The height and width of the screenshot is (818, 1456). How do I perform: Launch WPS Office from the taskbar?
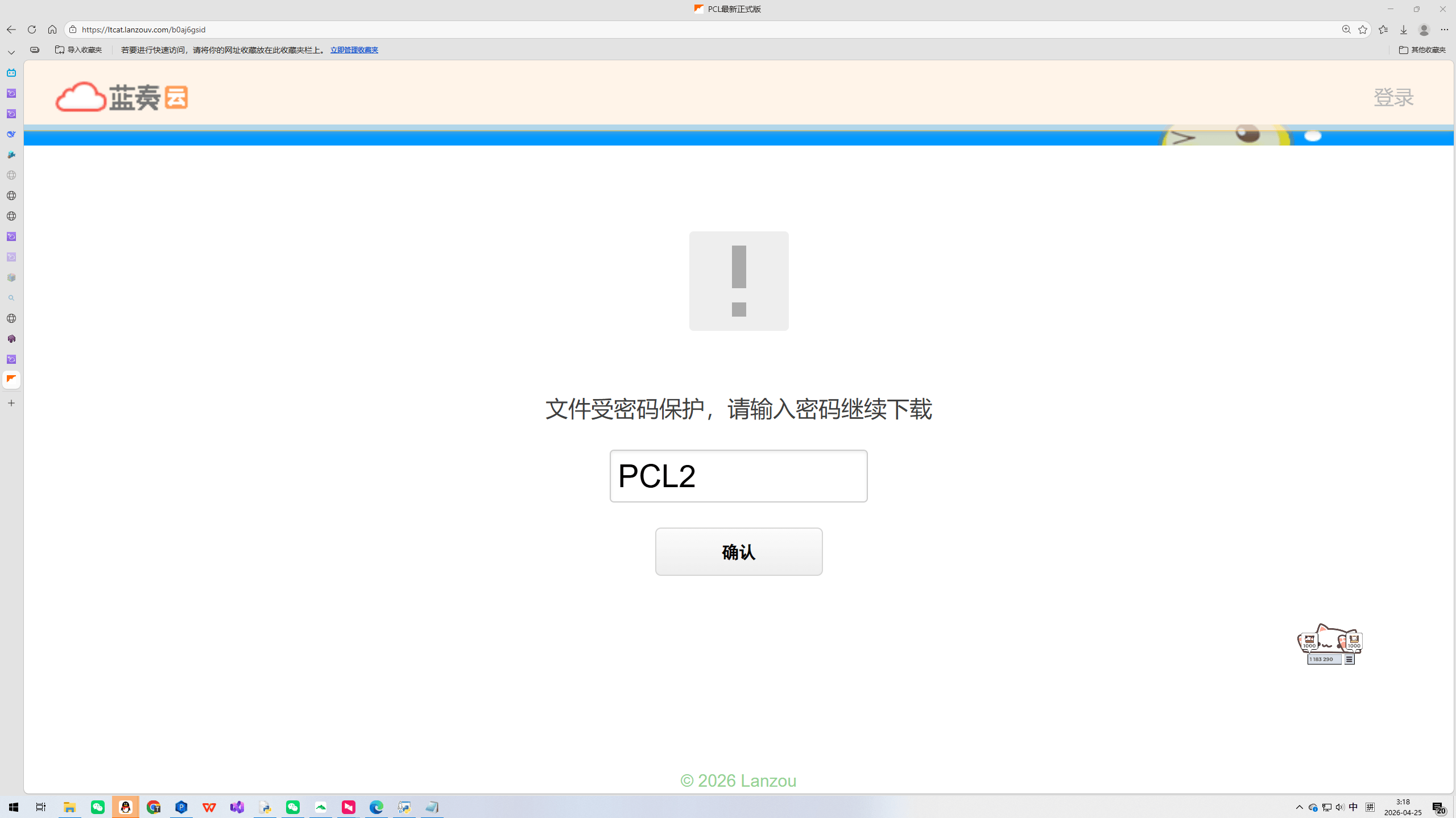coord(209,807)
